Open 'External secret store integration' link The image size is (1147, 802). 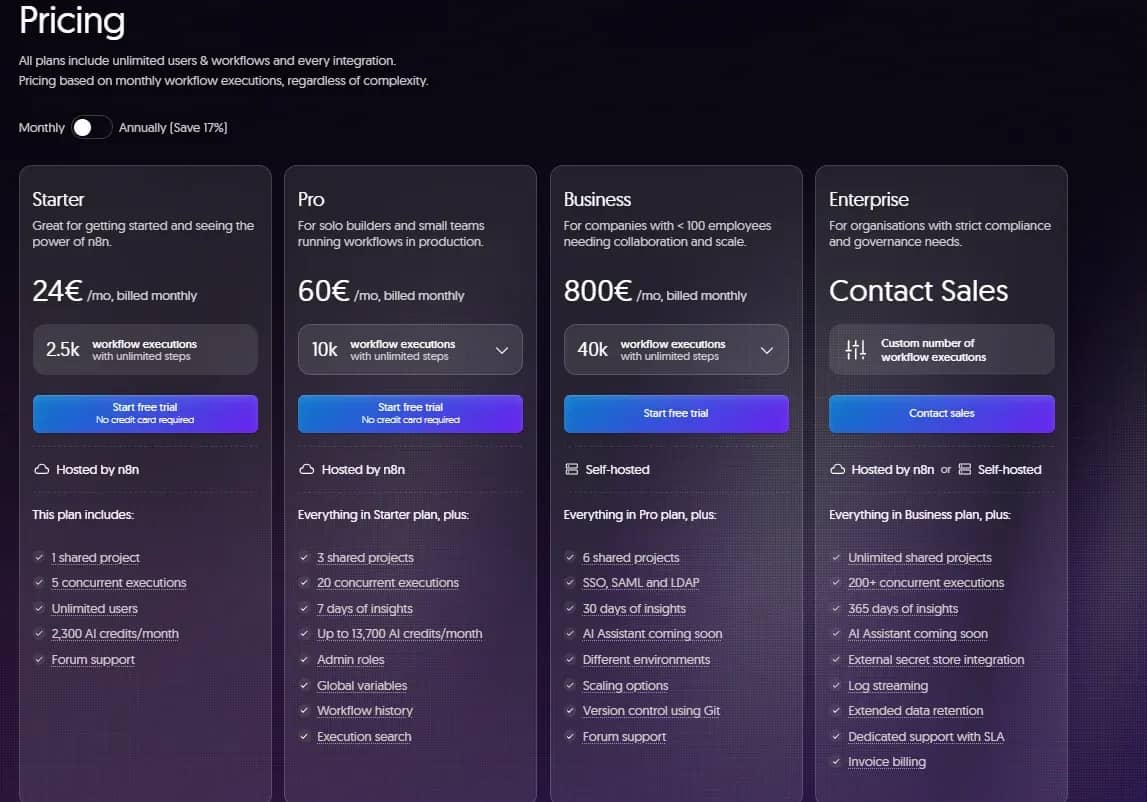pos(936,660)
